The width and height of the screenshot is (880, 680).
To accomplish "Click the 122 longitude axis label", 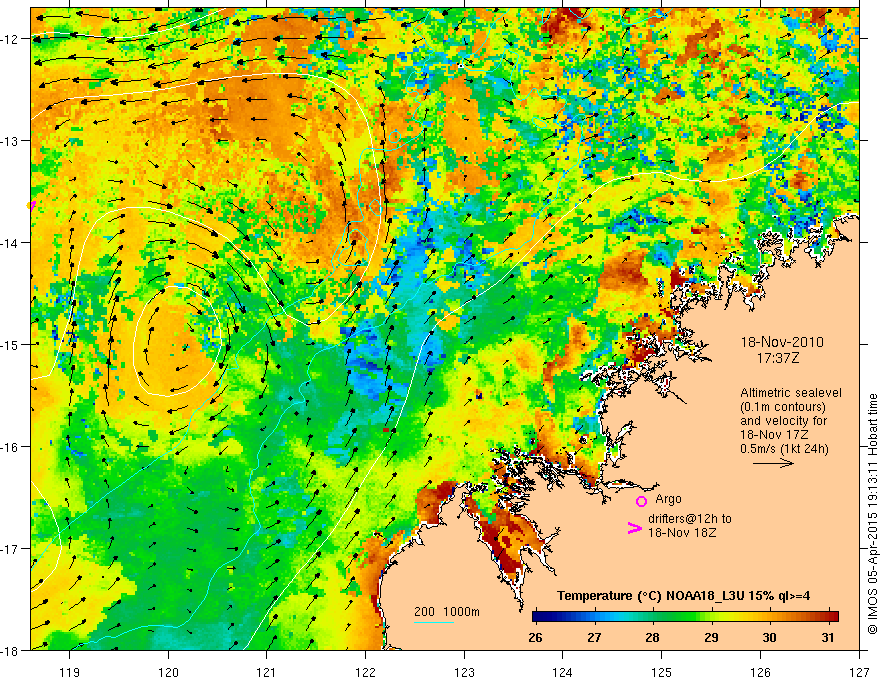I will (365, 672).
